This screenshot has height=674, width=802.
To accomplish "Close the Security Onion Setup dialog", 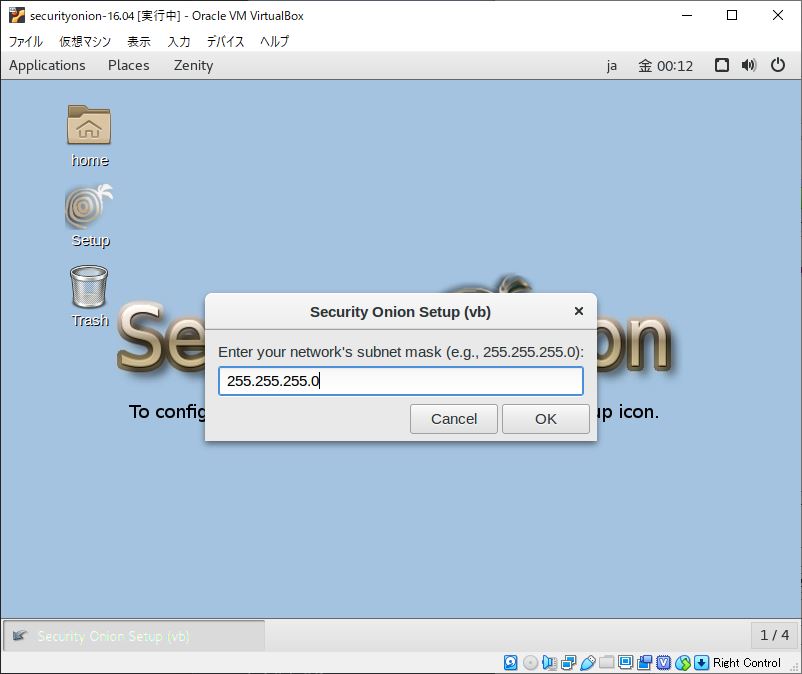I will tap(578, 311).
